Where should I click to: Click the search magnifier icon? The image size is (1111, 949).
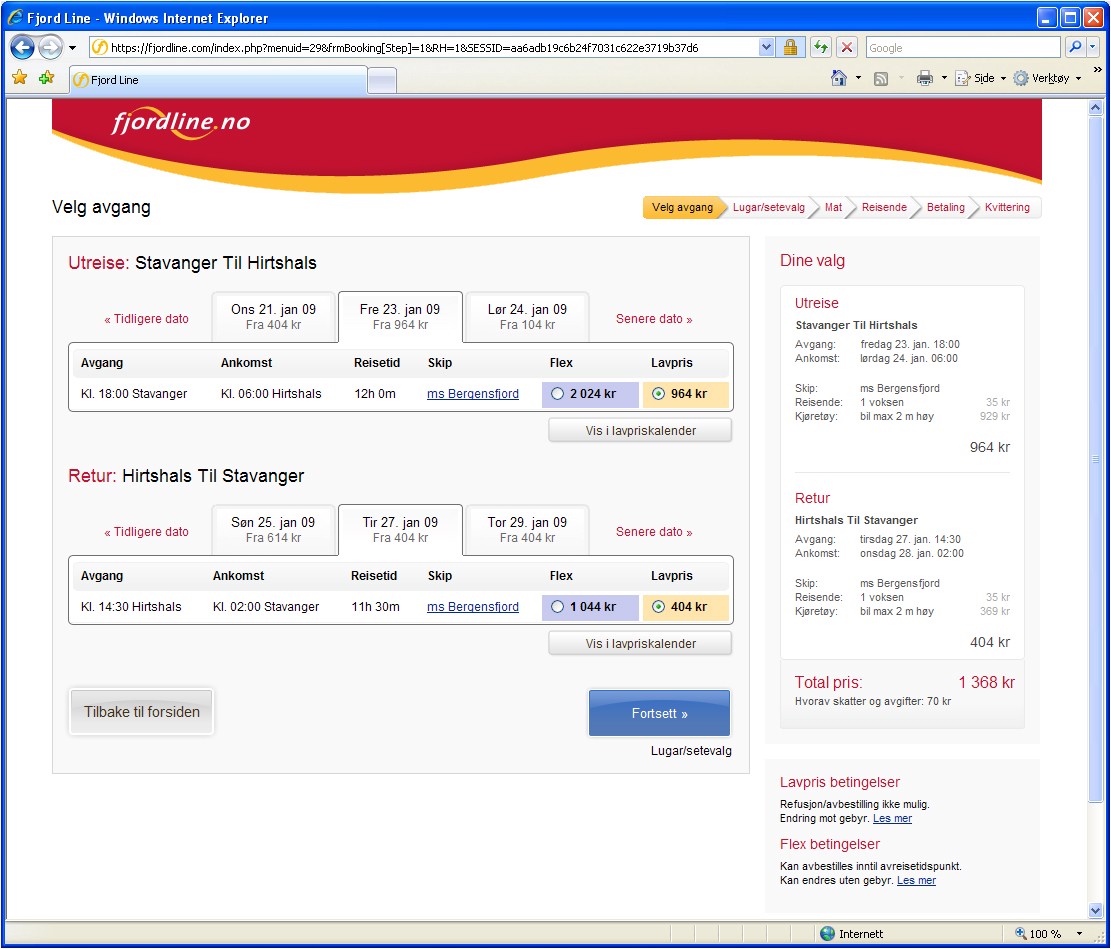1075,47
